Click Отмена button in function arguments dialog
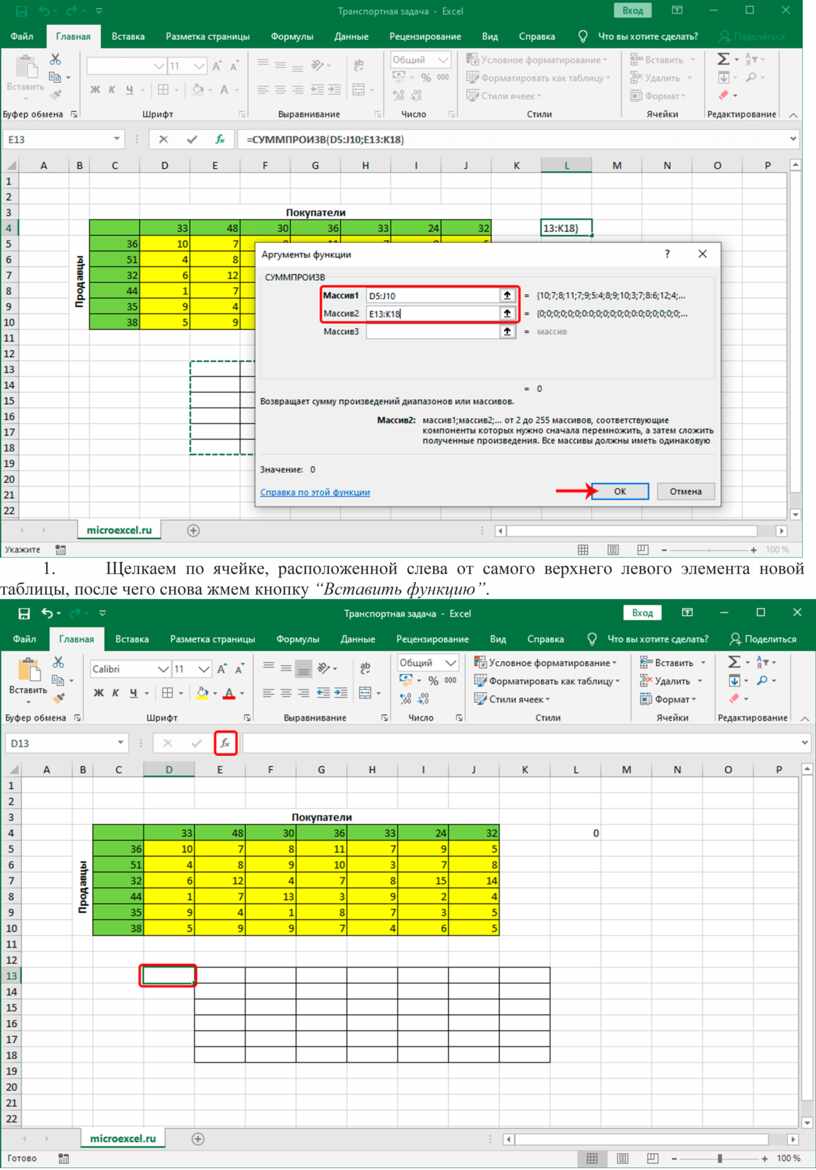This screenshot has width=816, height=1170. (685, 491)
